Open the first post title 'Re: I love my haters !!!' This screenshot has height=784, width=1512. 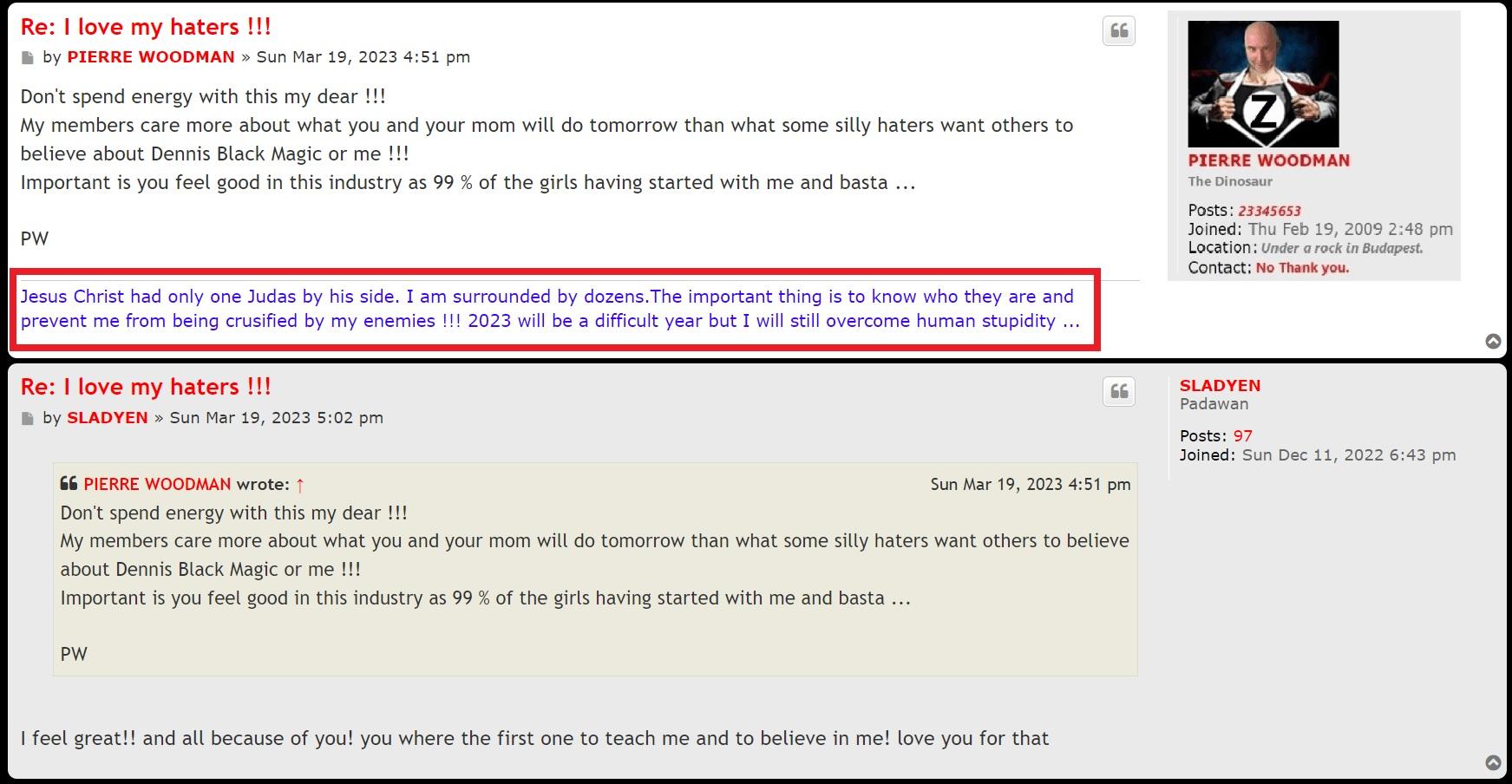146,27
